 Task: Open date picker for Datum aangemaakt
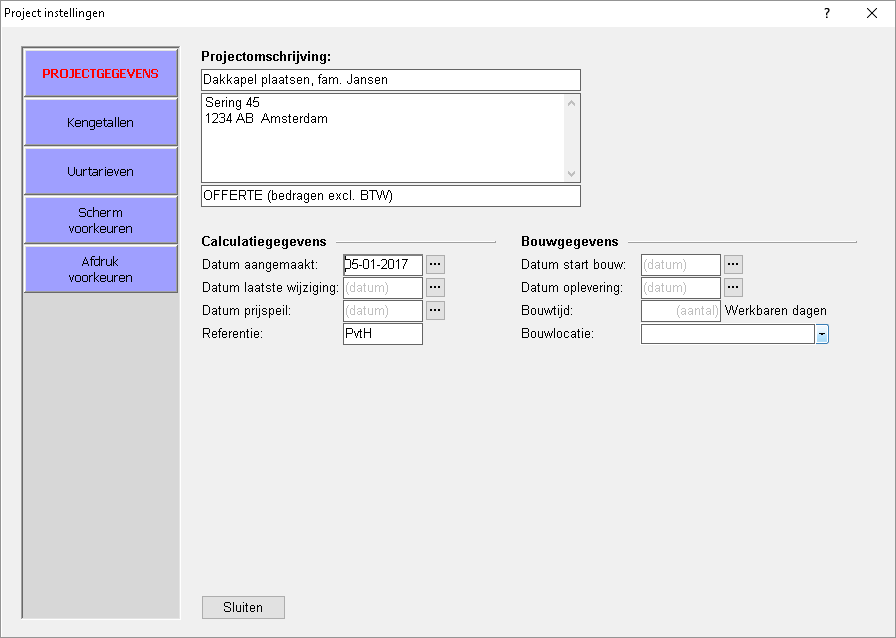click(x=435, y=265)
